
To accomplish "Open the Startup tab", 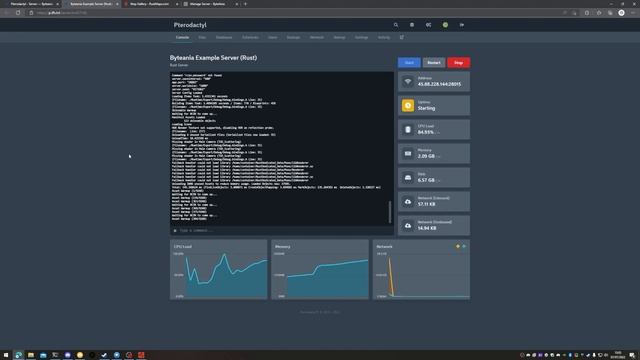I will click(x=339, y=37).
